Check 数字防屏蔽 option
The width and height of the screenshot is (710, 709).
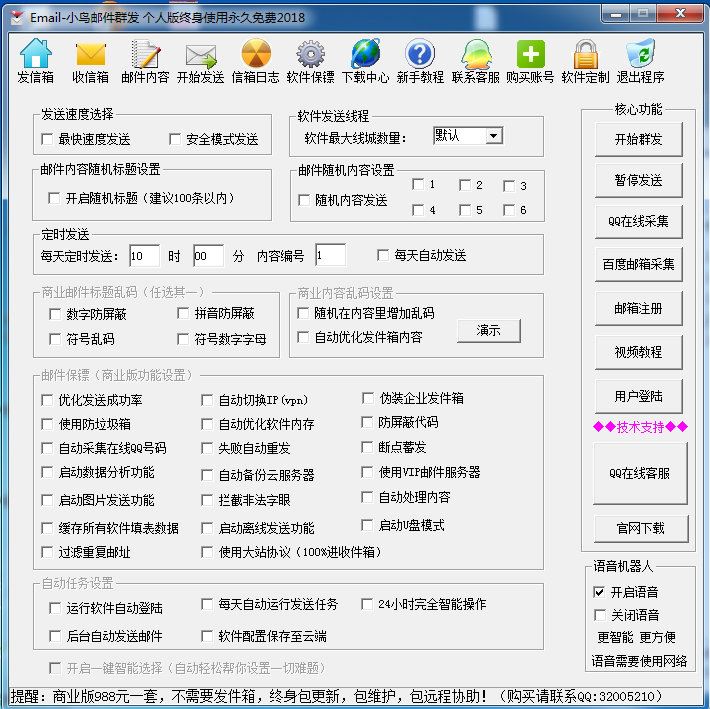[x=55, y=314]
